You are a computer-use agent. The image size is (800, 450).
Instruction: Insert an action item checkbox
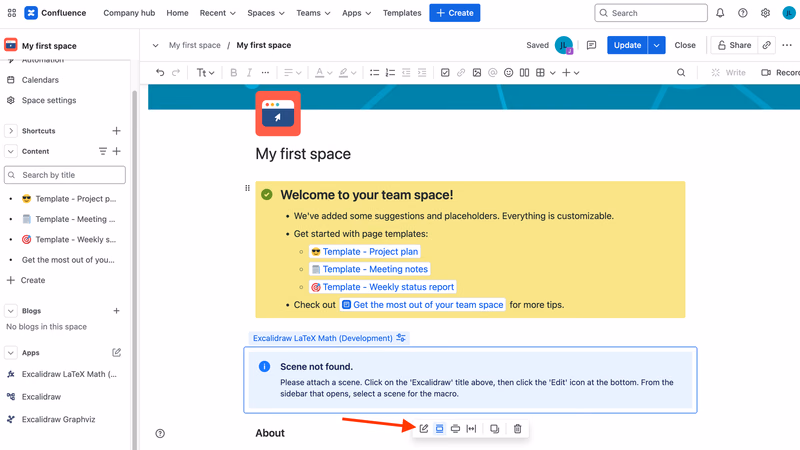pos(445,72)
